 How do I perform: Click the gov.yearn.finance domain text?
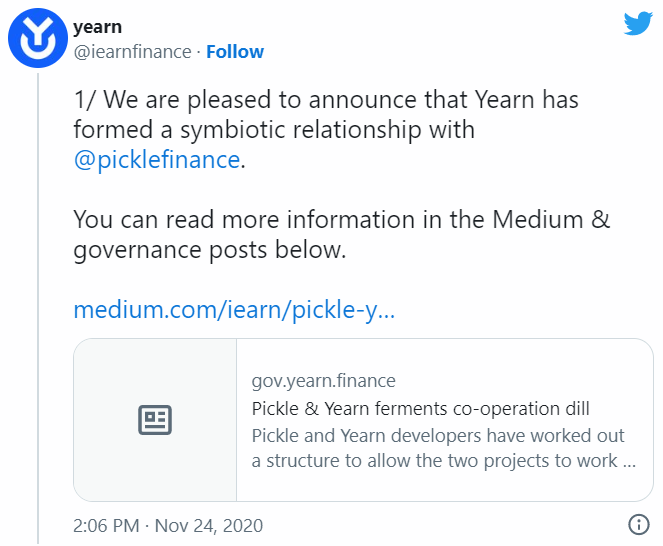click(323, 381)
